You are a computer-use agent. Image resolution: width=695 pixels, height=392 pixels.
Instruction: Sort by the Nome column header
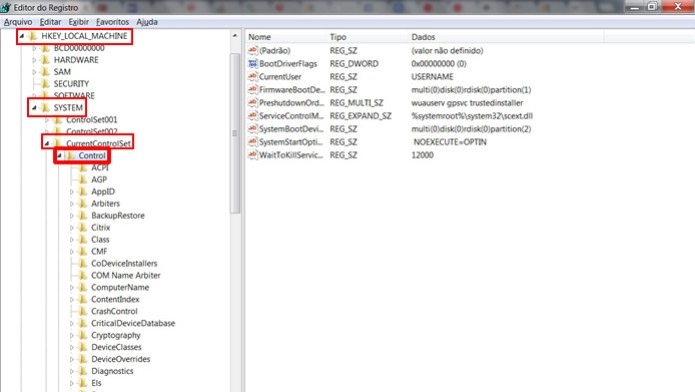(285, 37)
